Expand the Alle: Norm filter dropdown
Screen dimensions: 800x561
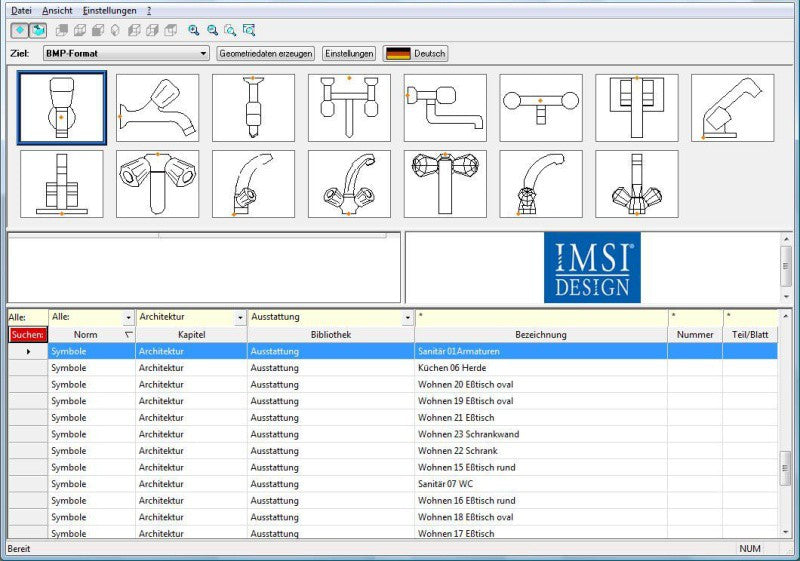click(x=128, y=318)
